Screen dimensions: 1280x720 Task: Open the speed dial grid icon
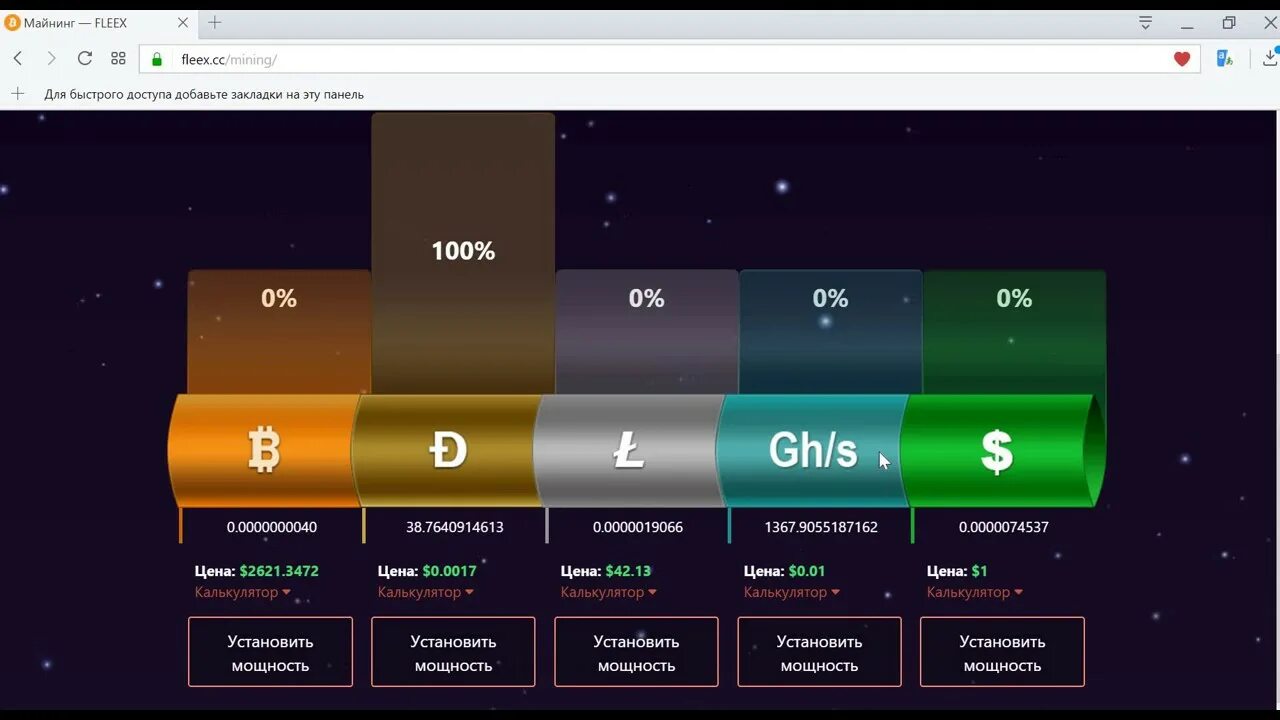pyautogui.click(x=118, y=59)
